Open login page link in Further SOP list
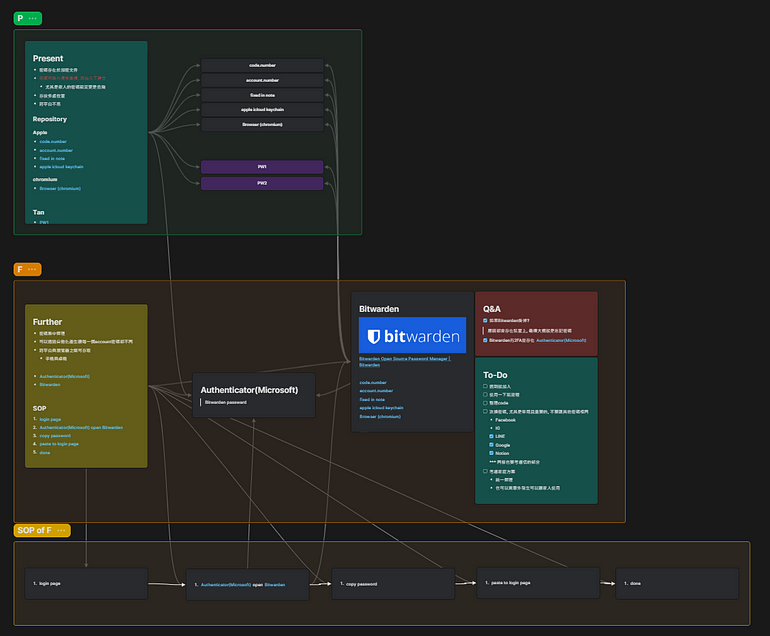The width and height of the screenshot is (770, 636). (50, 419)
